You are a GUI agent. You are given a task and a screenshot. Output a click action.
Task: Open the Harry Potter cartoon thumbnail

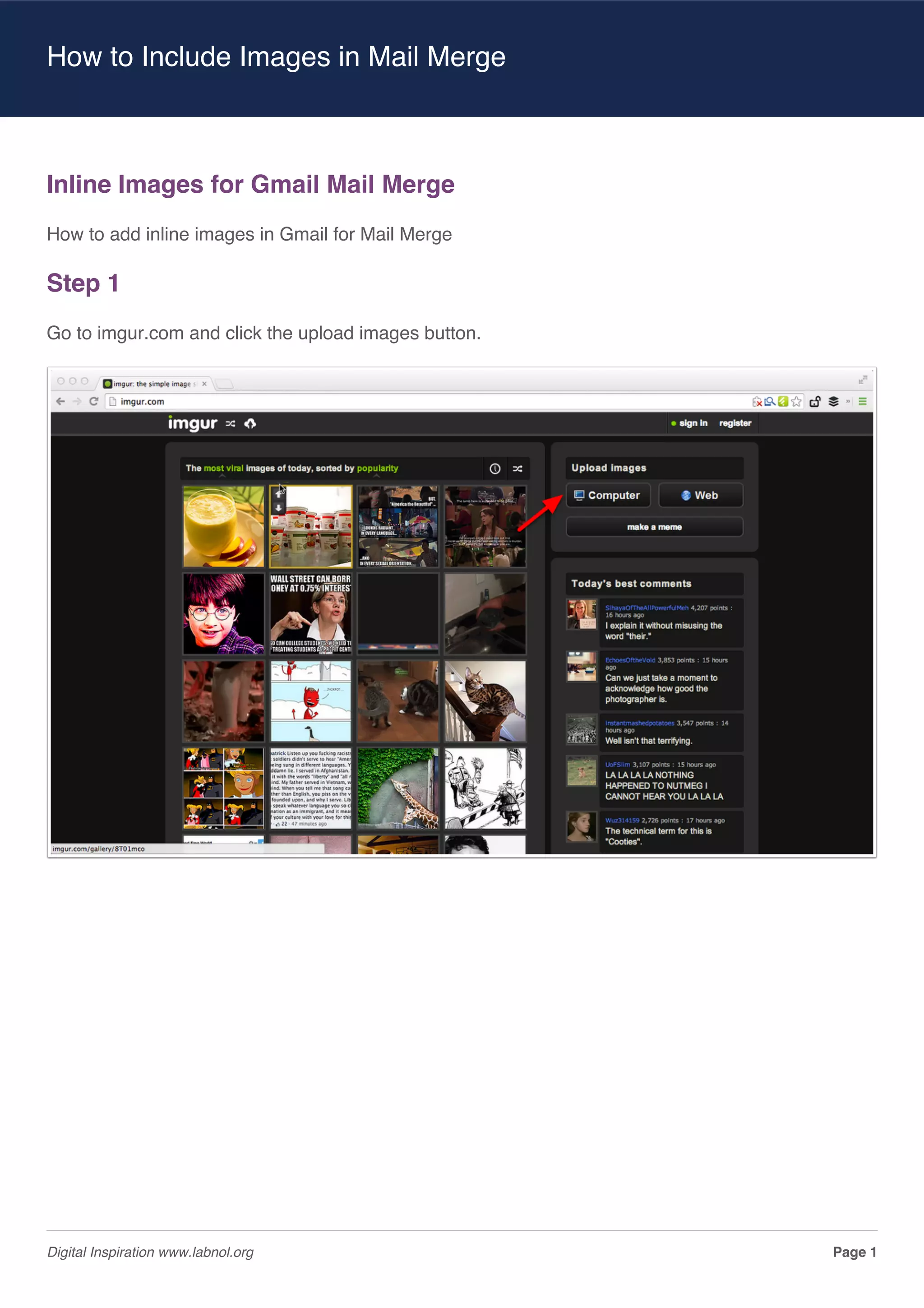[x=223, y=613]
